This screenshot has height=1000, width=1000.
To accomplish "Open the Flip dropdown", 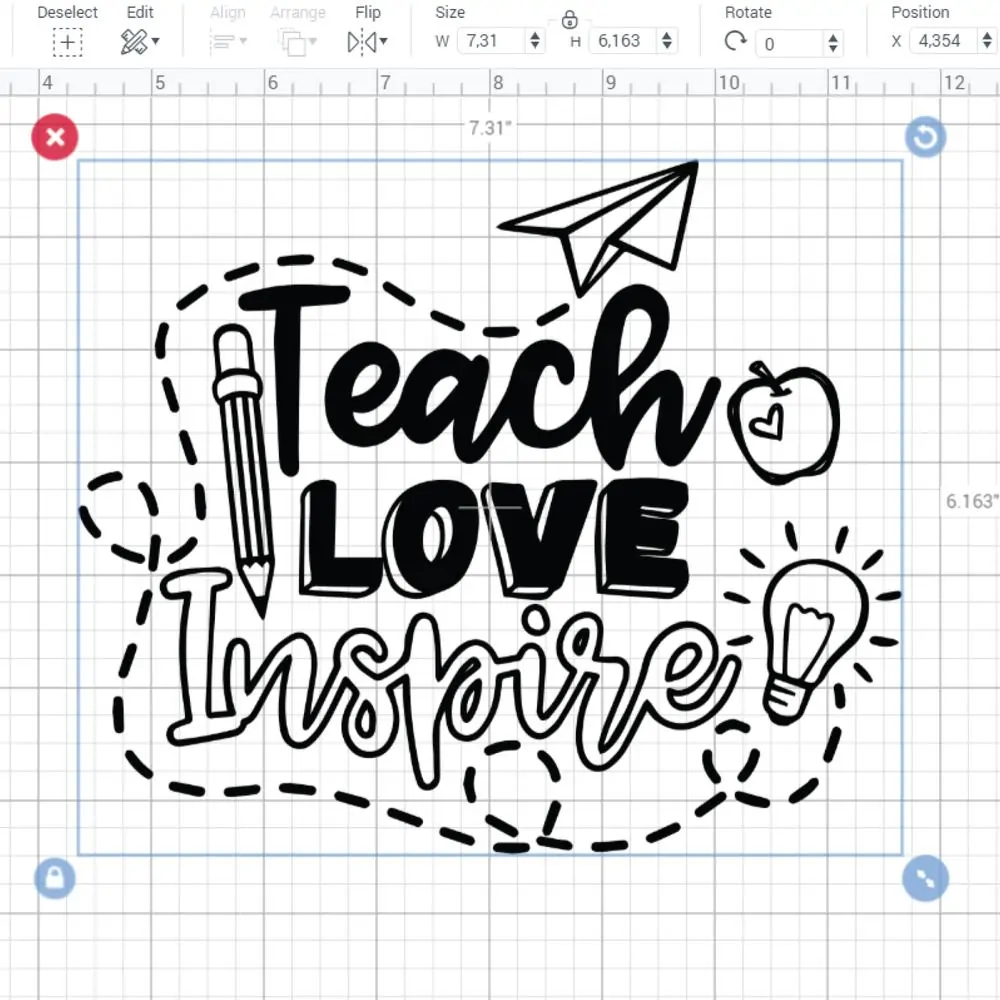I will point(383,41).
